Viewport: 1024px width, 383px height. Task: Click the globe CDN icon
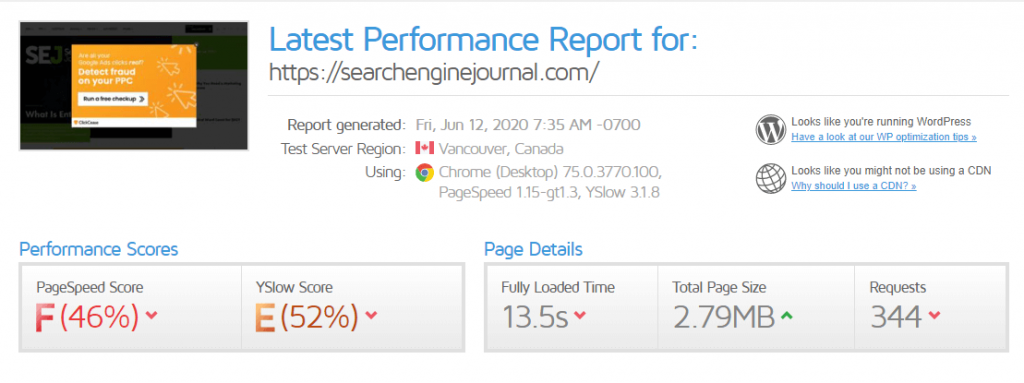point(771,178)
